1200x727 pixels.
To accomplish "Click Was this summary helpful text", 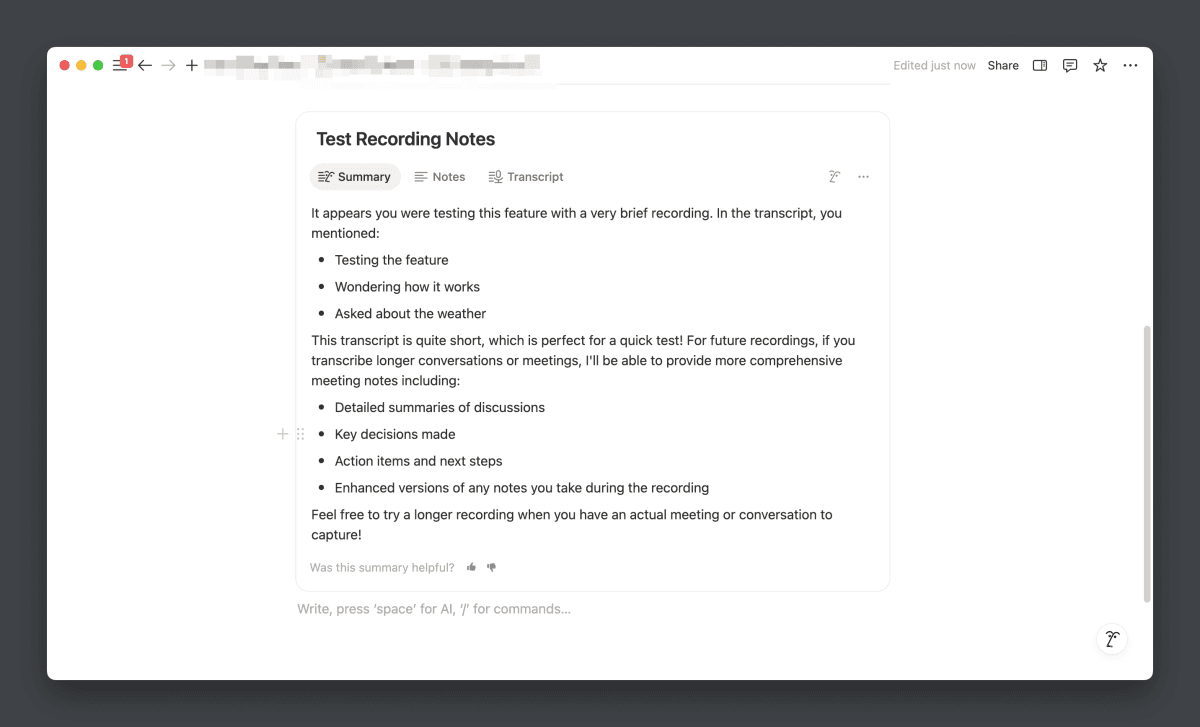I will click(382, 567).
